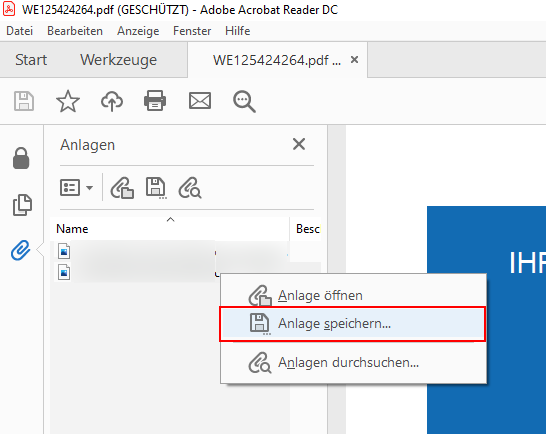Image resolution: width=546 pixels, height=434 pixels.
Task: Click the magnifier search icon
Action: (x=244, y=102)
